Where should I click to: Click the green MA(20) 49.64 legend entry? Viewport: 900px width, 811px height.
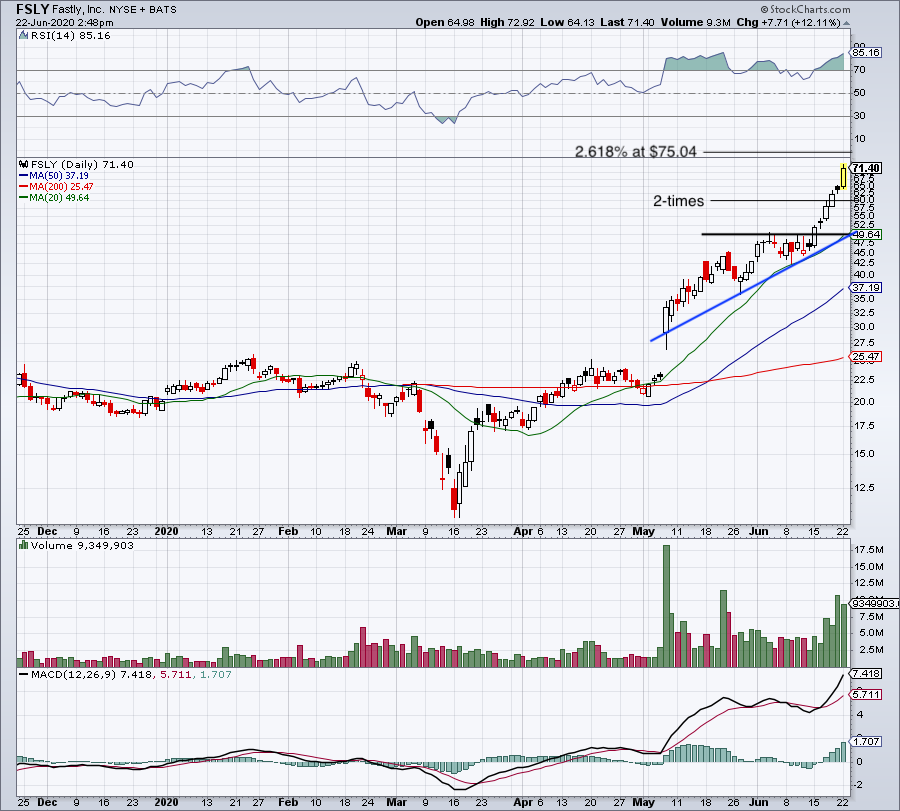point(54,197)
